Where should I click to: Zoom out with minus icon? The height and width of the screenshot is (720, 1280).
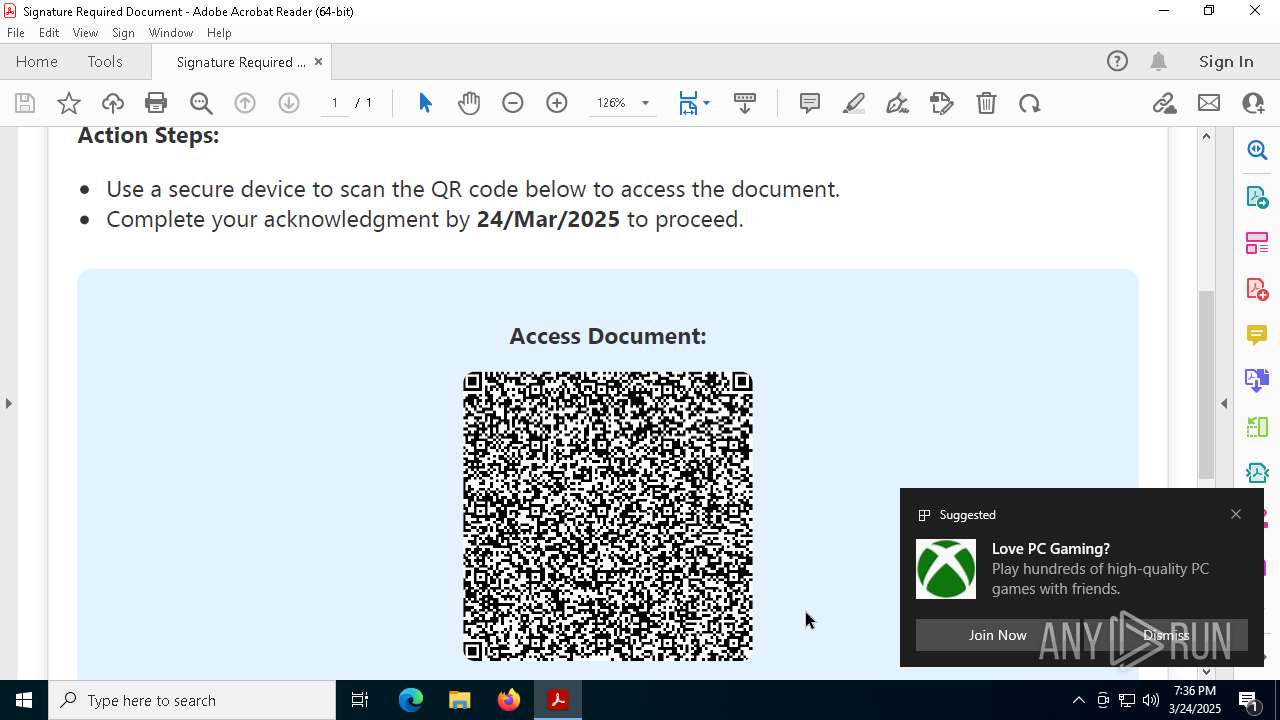click(513, 103)
